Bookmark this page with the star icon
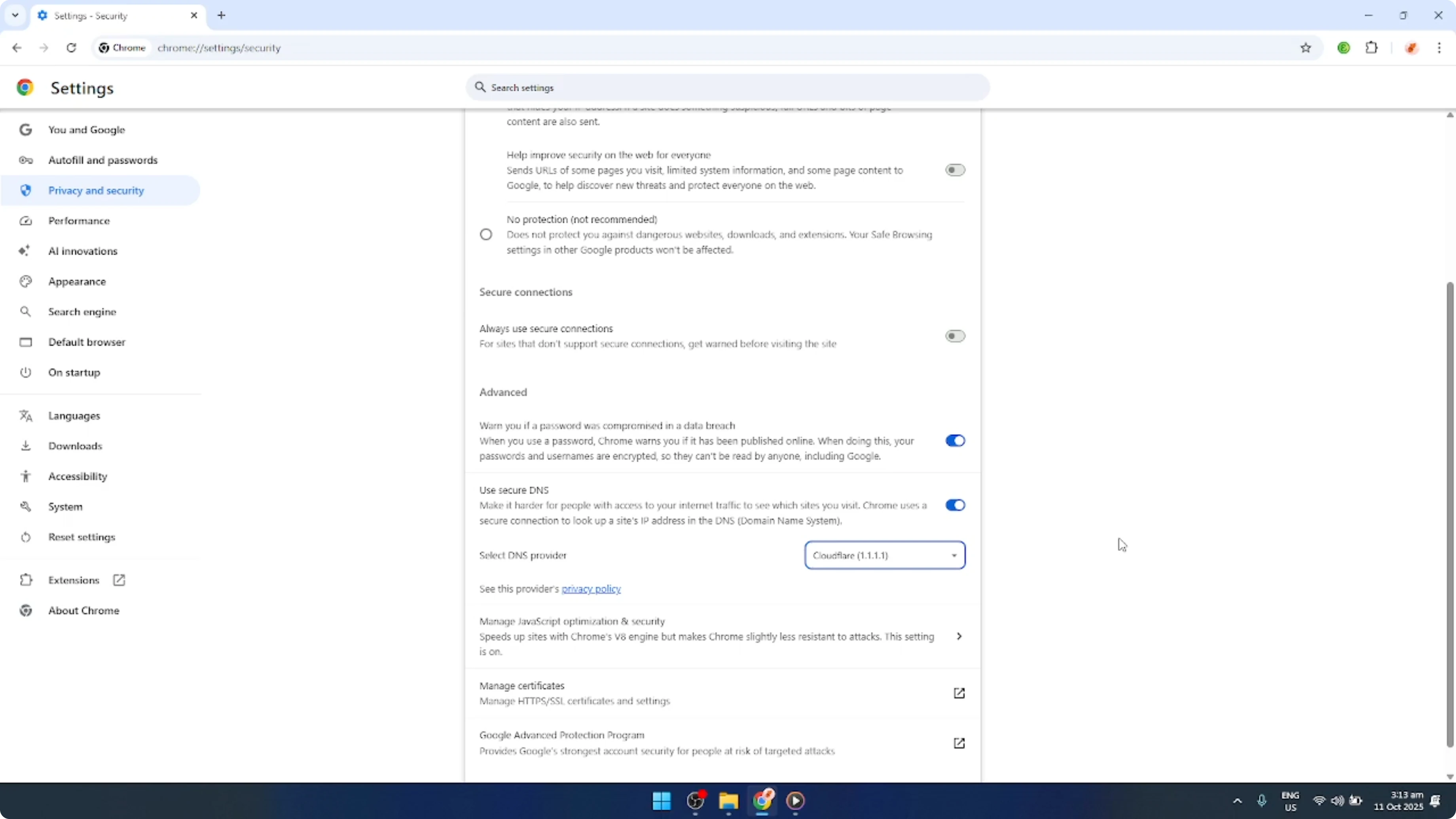Viewport: 1456px width, 819px height. coord(1306,47)
